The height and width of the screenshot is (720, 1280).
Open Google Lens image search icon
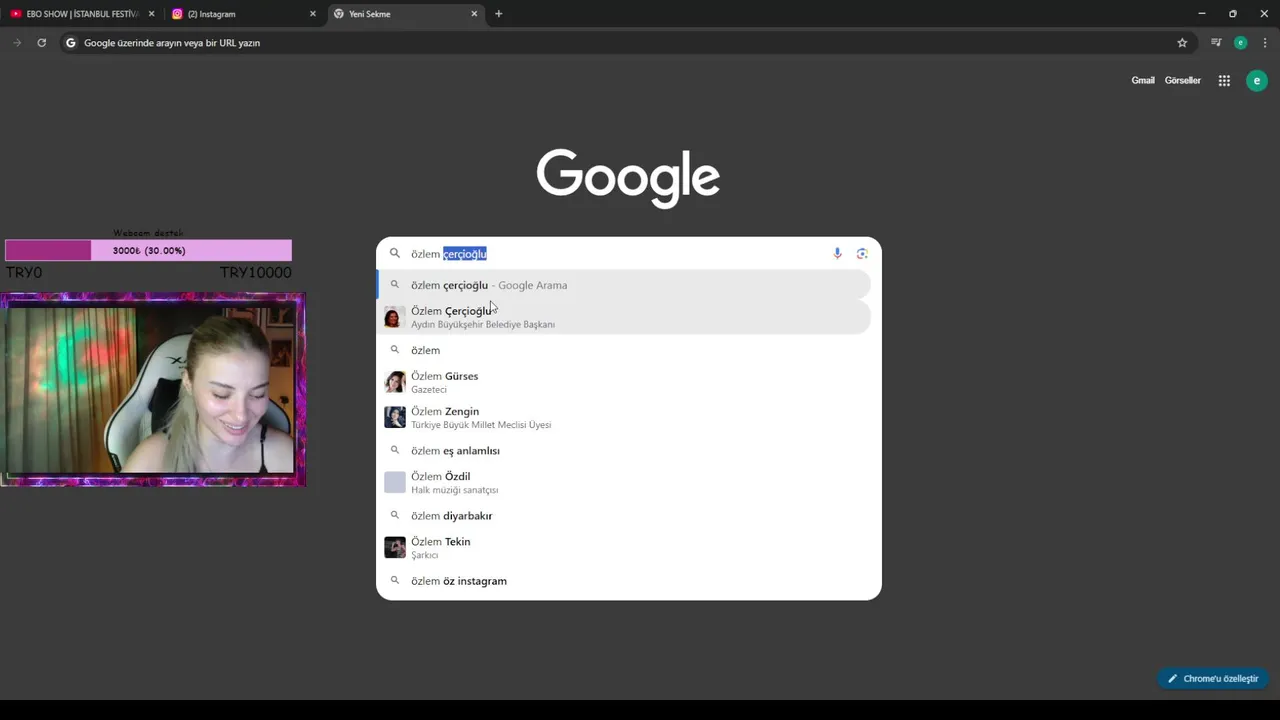click(x=862, y=254)
